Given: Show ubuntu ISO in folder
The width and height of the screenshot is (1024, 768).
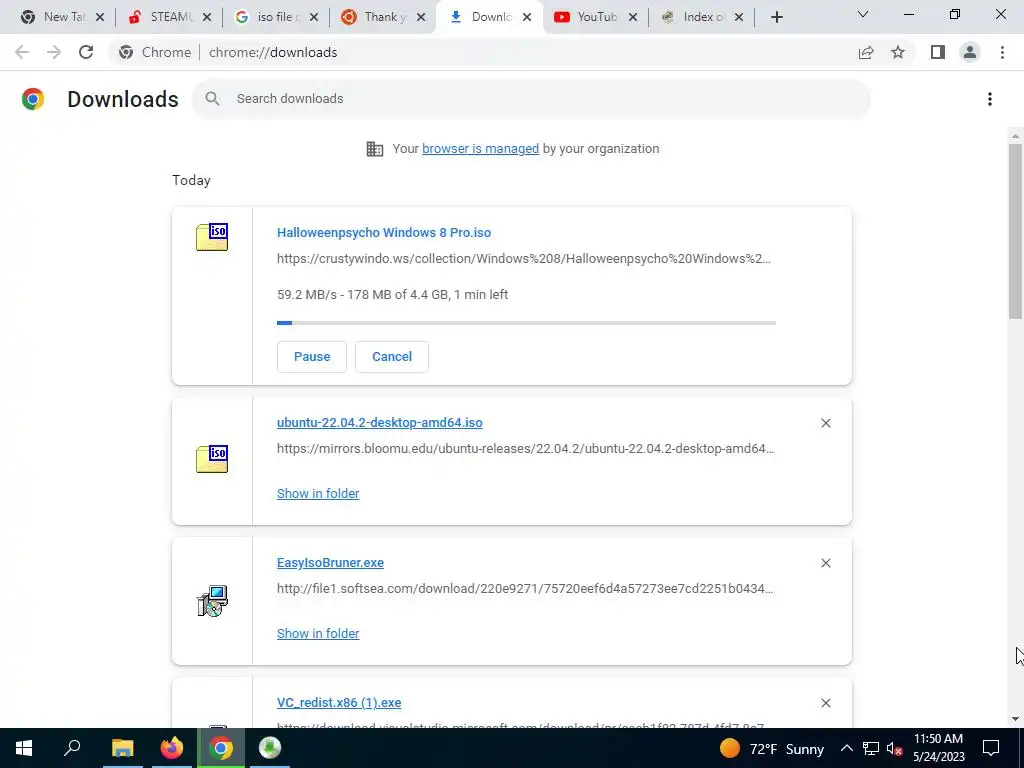Looking at the screenshot, I should [x=318, y=494].
